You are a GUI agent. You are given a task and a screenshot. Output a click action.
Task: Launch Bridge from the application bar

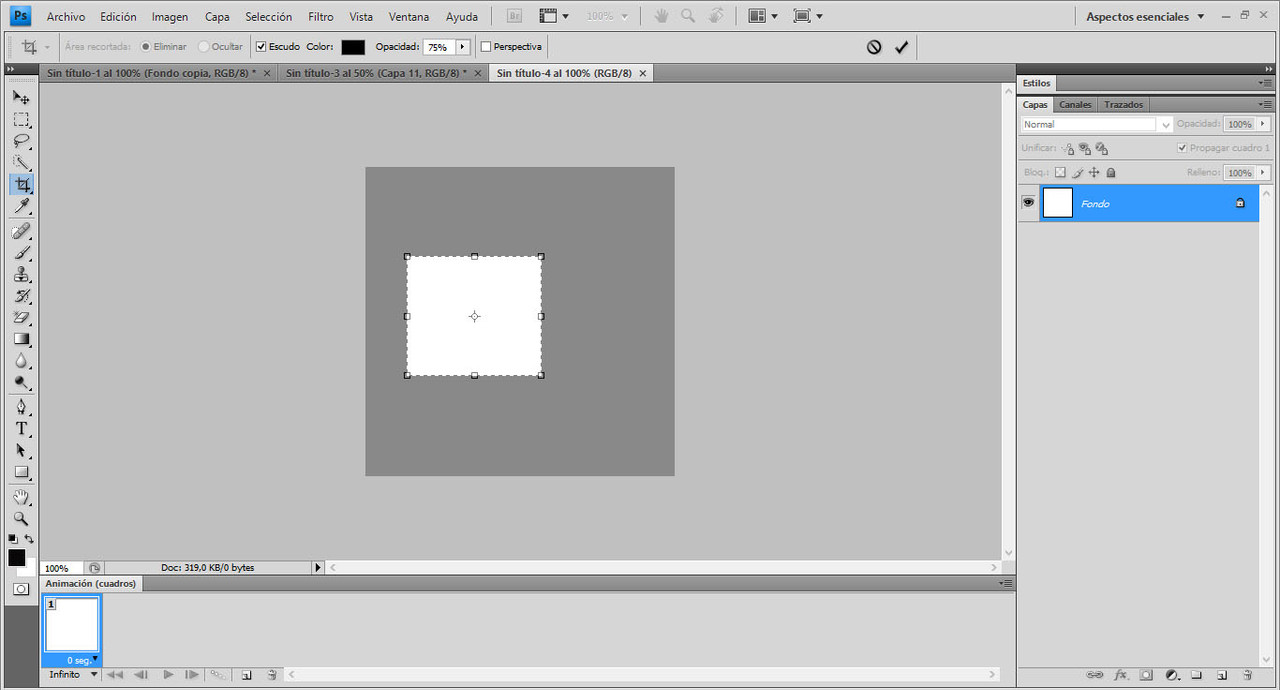514,16
